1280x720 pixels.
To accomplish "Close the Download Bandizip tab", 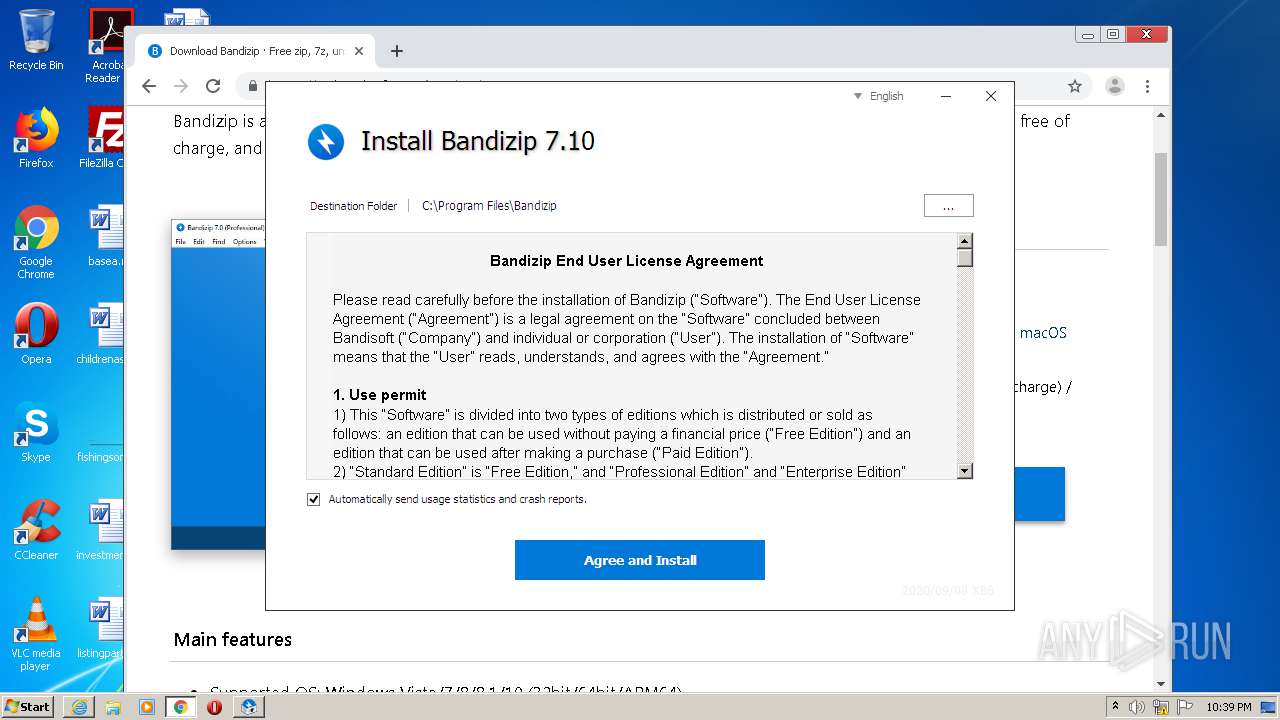I will (359, 51).
